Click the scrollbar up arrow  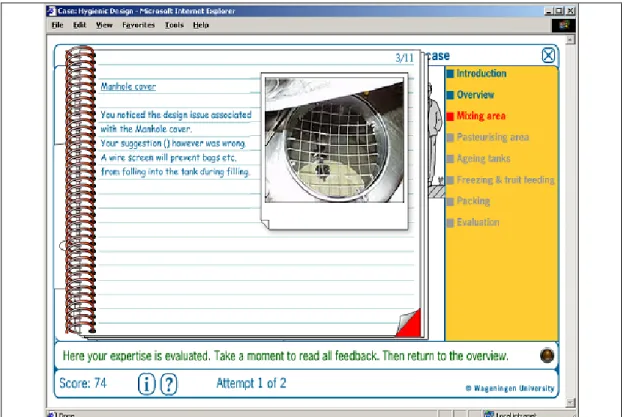[570, 39]
